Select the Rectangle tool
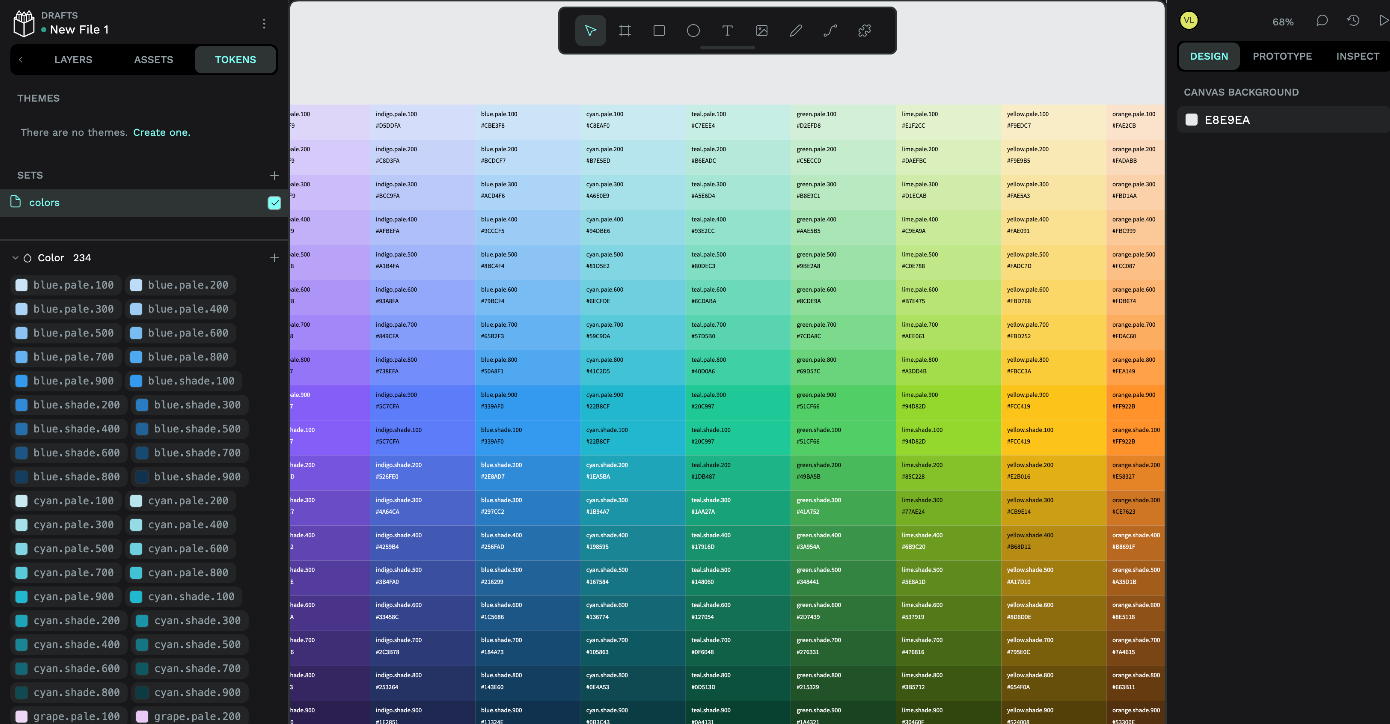The image size is (1390, 724). pos(659,31)
